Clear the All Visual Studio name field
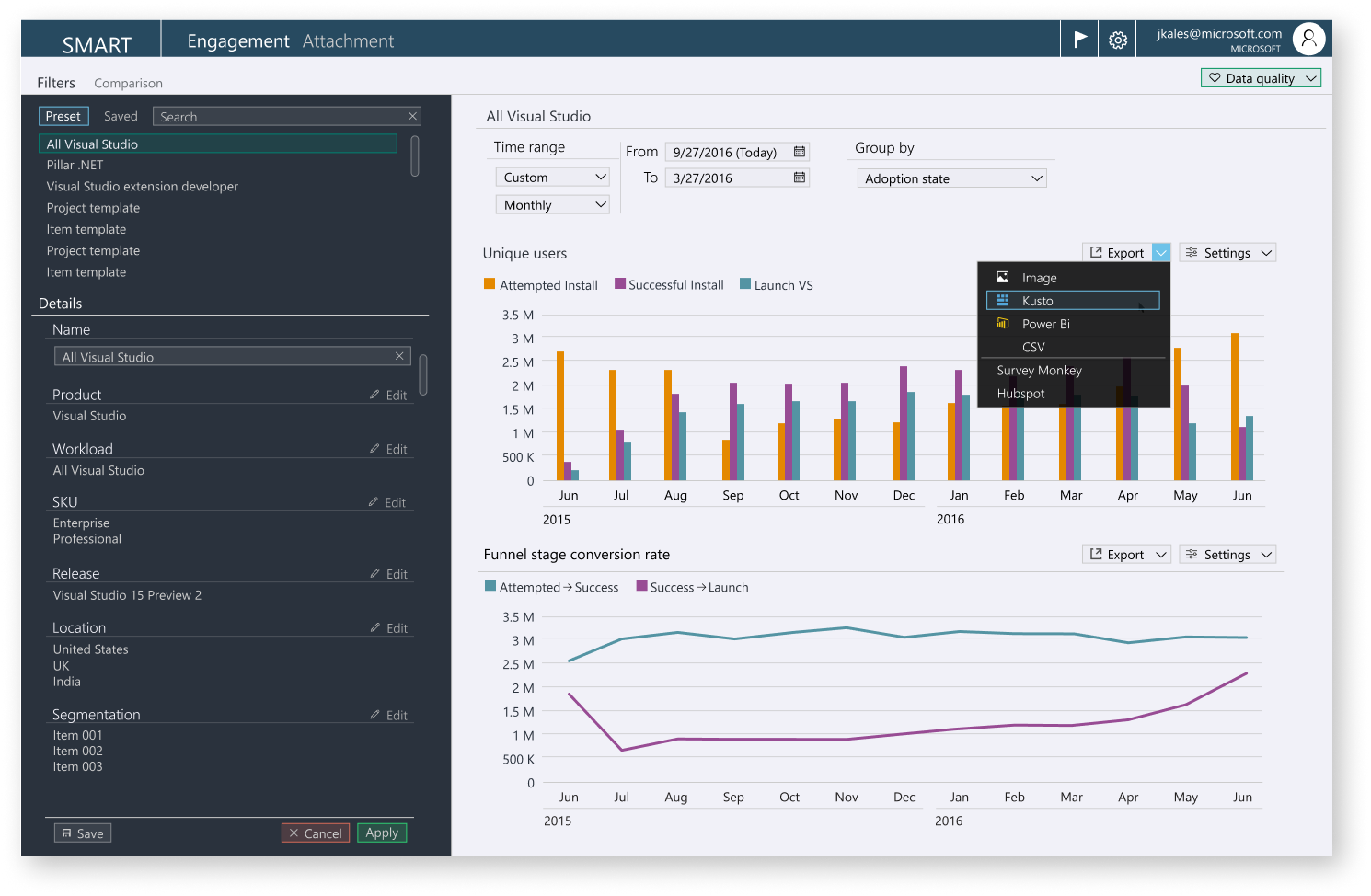This screenshot has width=1371, height=896. (399, 356)
